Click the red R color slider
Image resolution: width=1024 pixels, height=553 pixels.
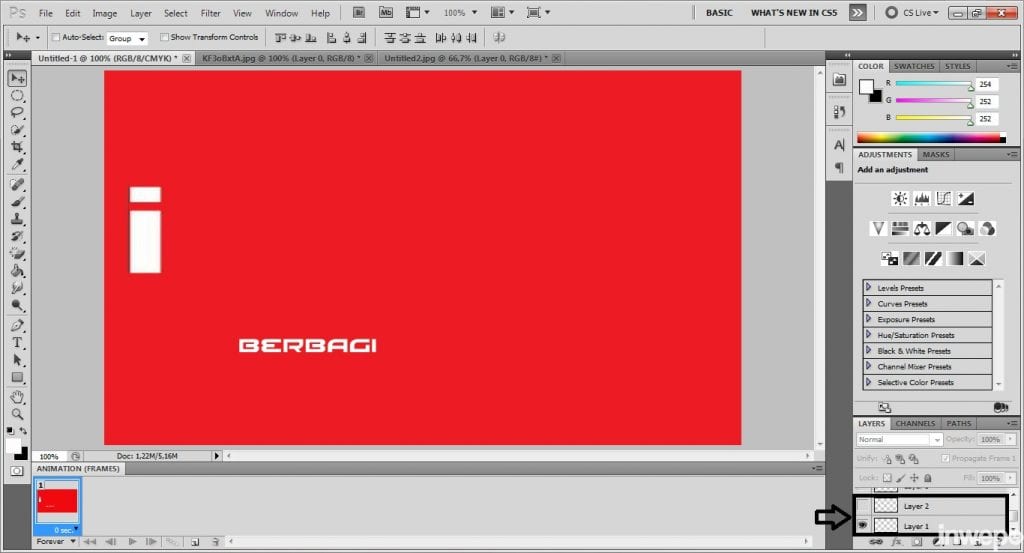932,85
